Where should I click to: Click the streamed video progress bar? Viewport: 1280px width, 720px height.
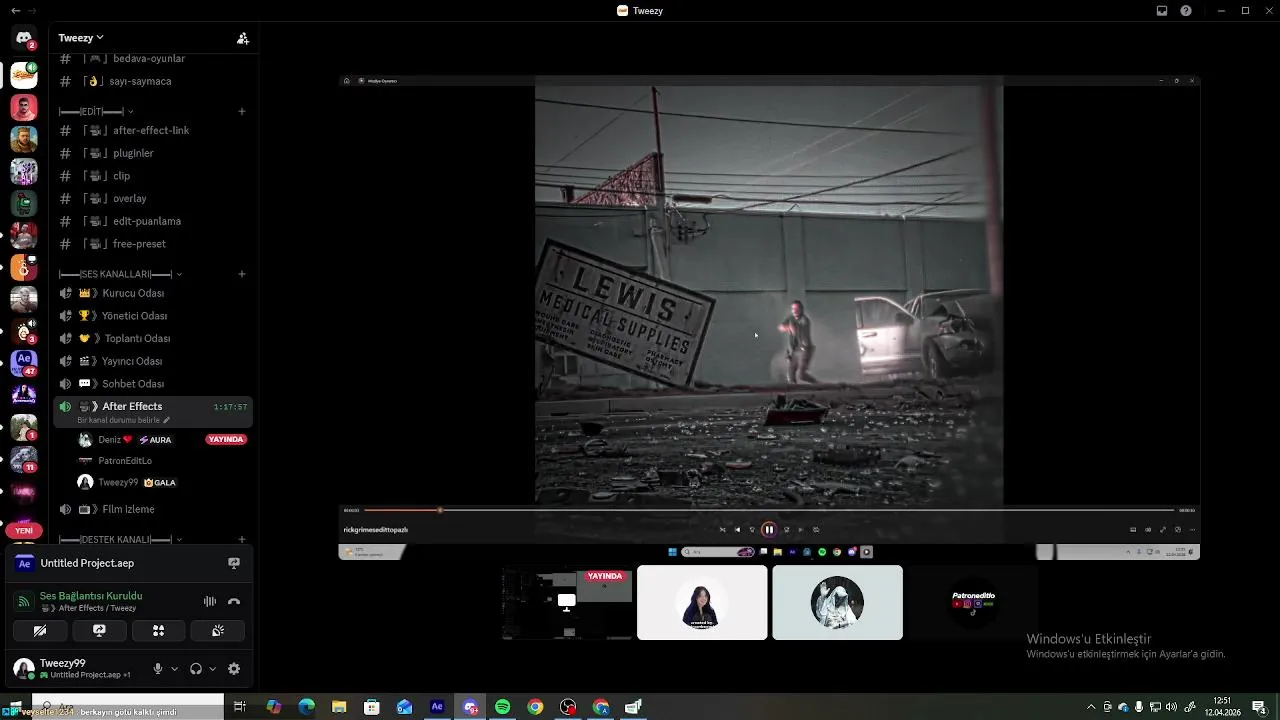click(769, 510)
